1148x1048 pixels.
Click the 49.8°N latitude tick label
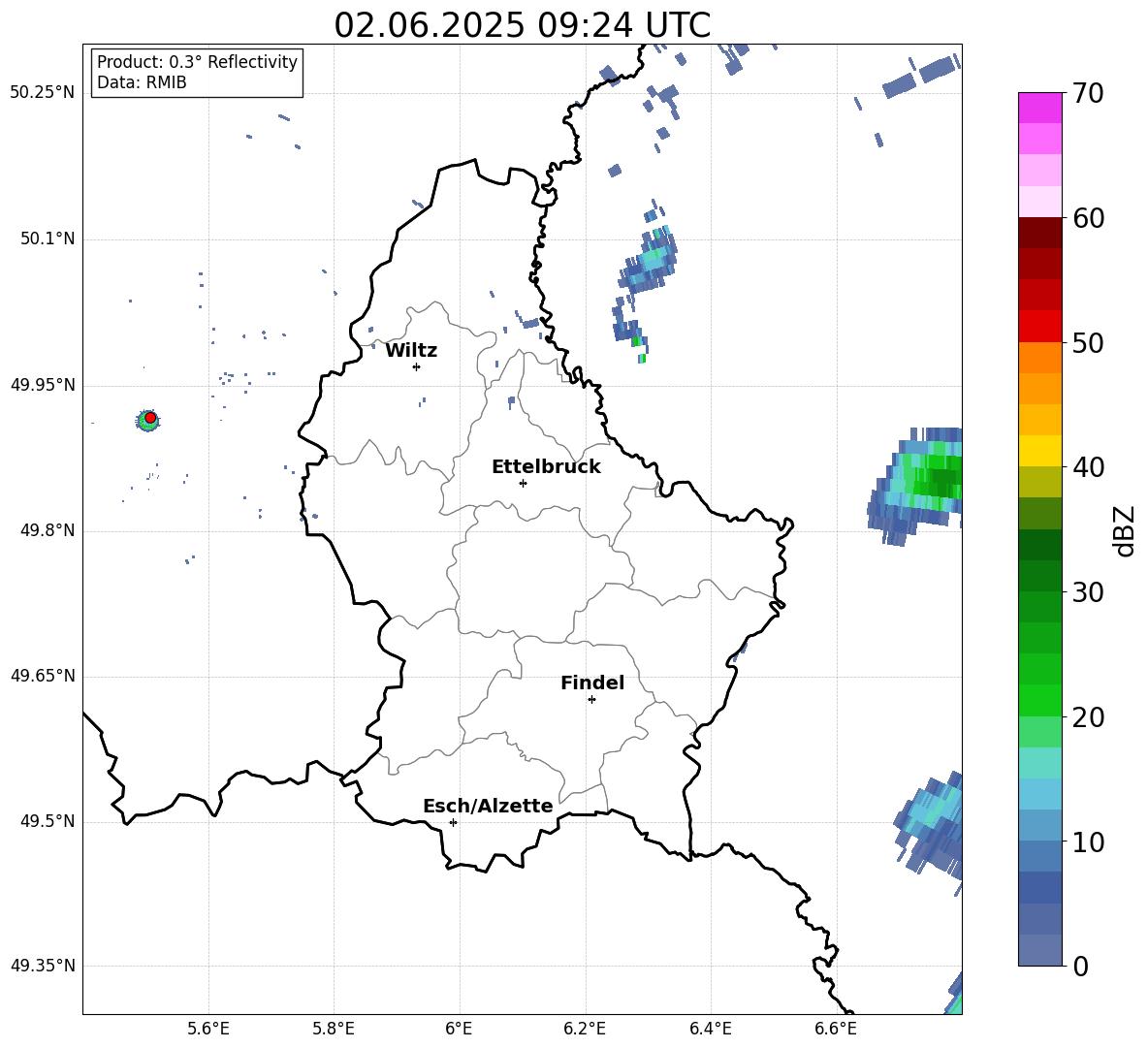[47, 530]
